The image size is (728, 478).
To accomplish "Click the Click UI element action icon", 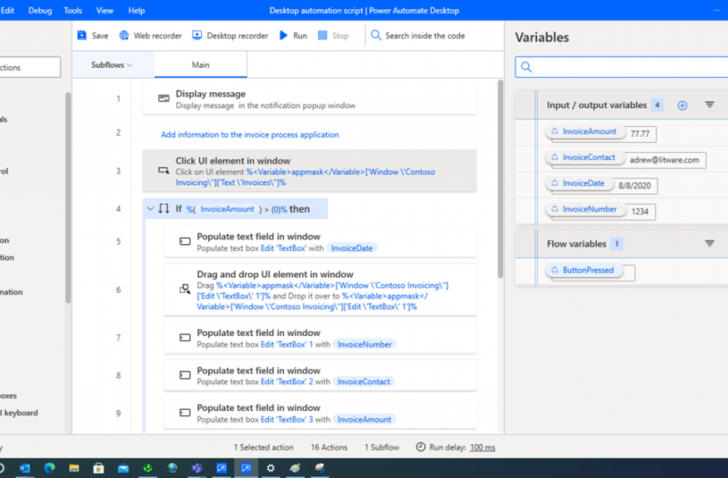I will tap(163, 171).
